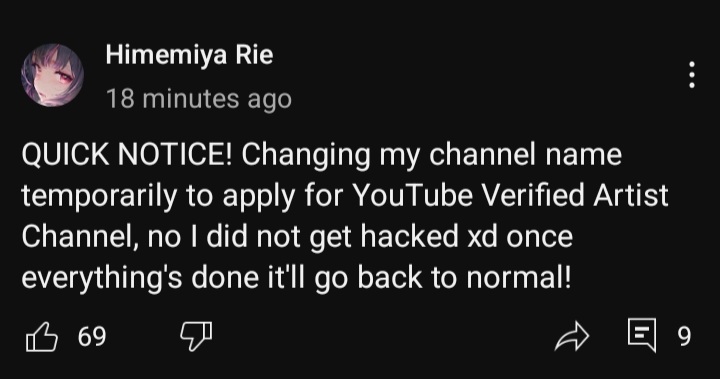Click the word 'Channel,' starting the third line
This screenshot has height=379, width=720.
80,237
